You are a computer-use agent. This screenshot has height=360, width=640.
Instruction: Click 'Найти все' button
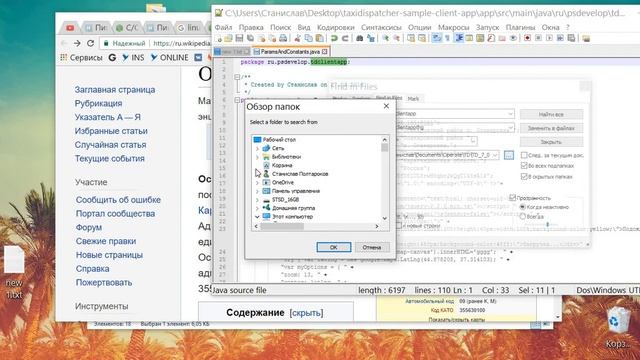pyautogui.click(x=551, y=114)
